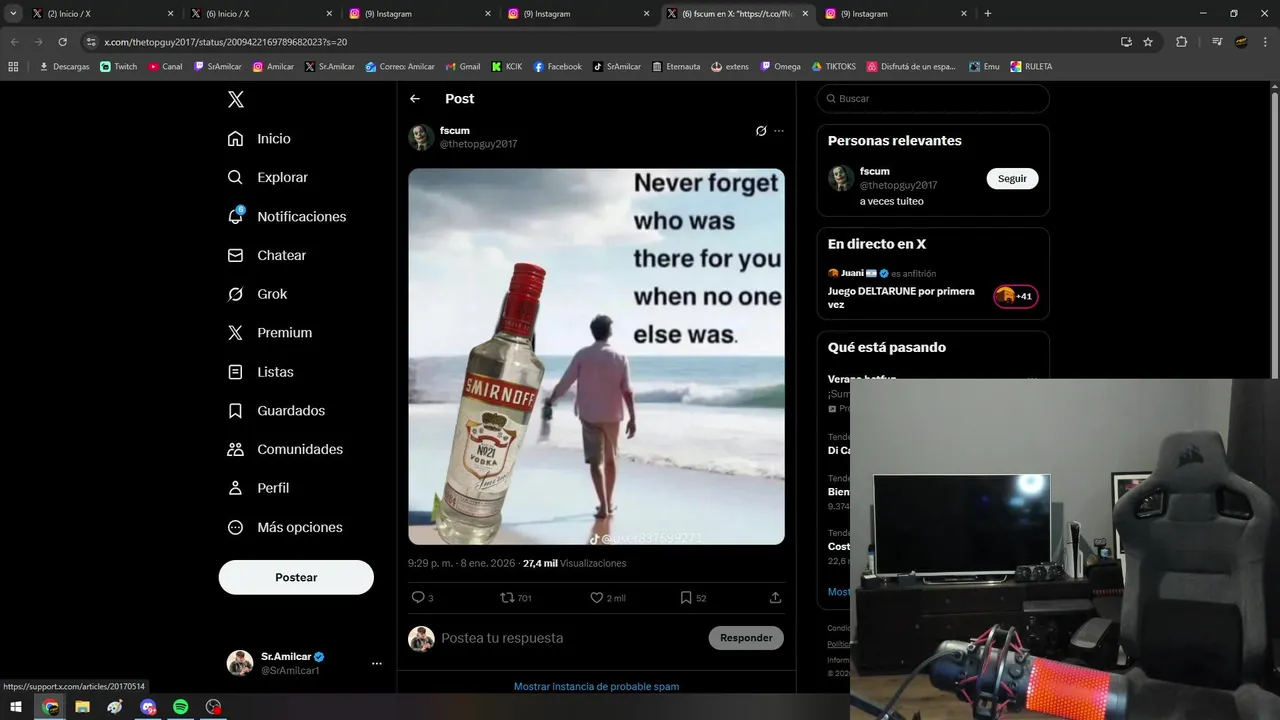Open Comunidades in the sidebar
The width and height of the screenshot is (1280, 720).
pyautogui.click(x=285, y=449)
